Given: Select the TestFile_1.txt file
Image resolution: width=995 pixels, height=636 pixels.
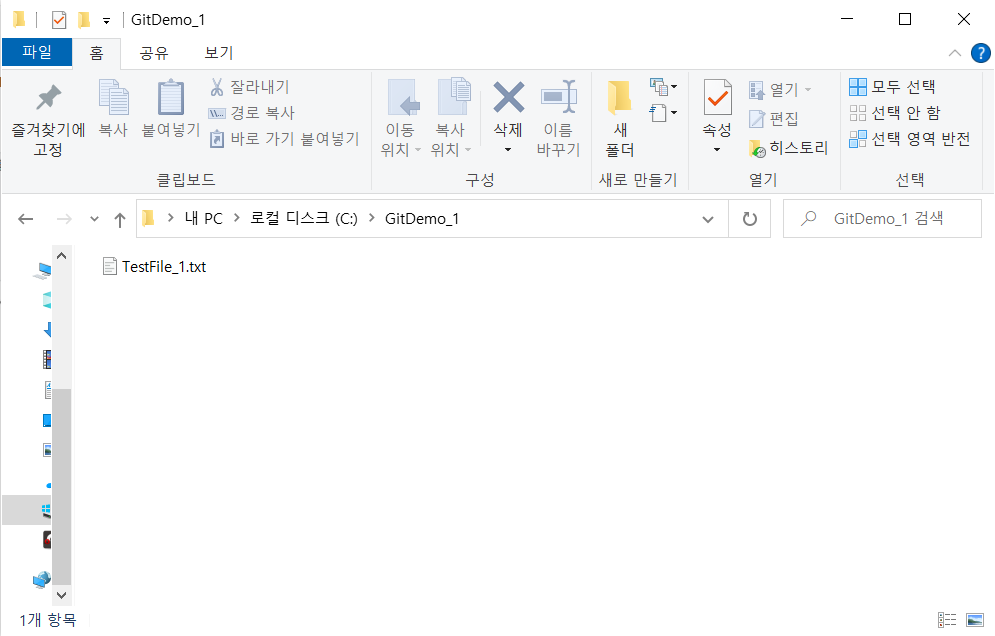Looking at the screenshot, I should (x=154, y=267).
